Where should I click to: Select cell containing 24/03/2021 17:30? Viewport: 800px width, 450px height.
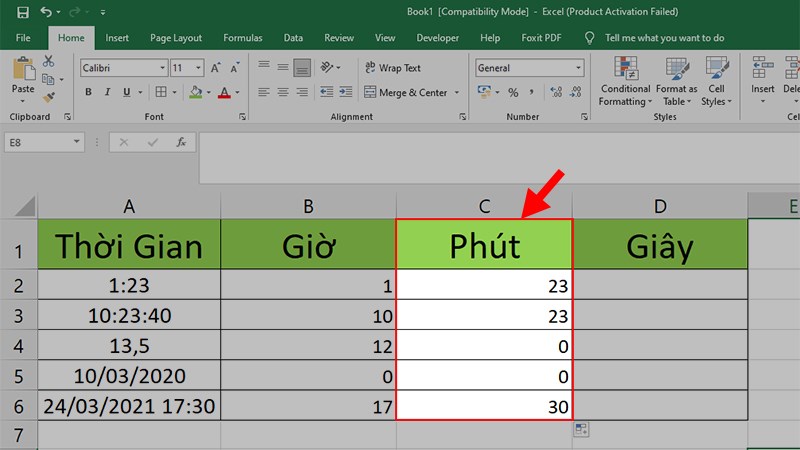[129, 406]
